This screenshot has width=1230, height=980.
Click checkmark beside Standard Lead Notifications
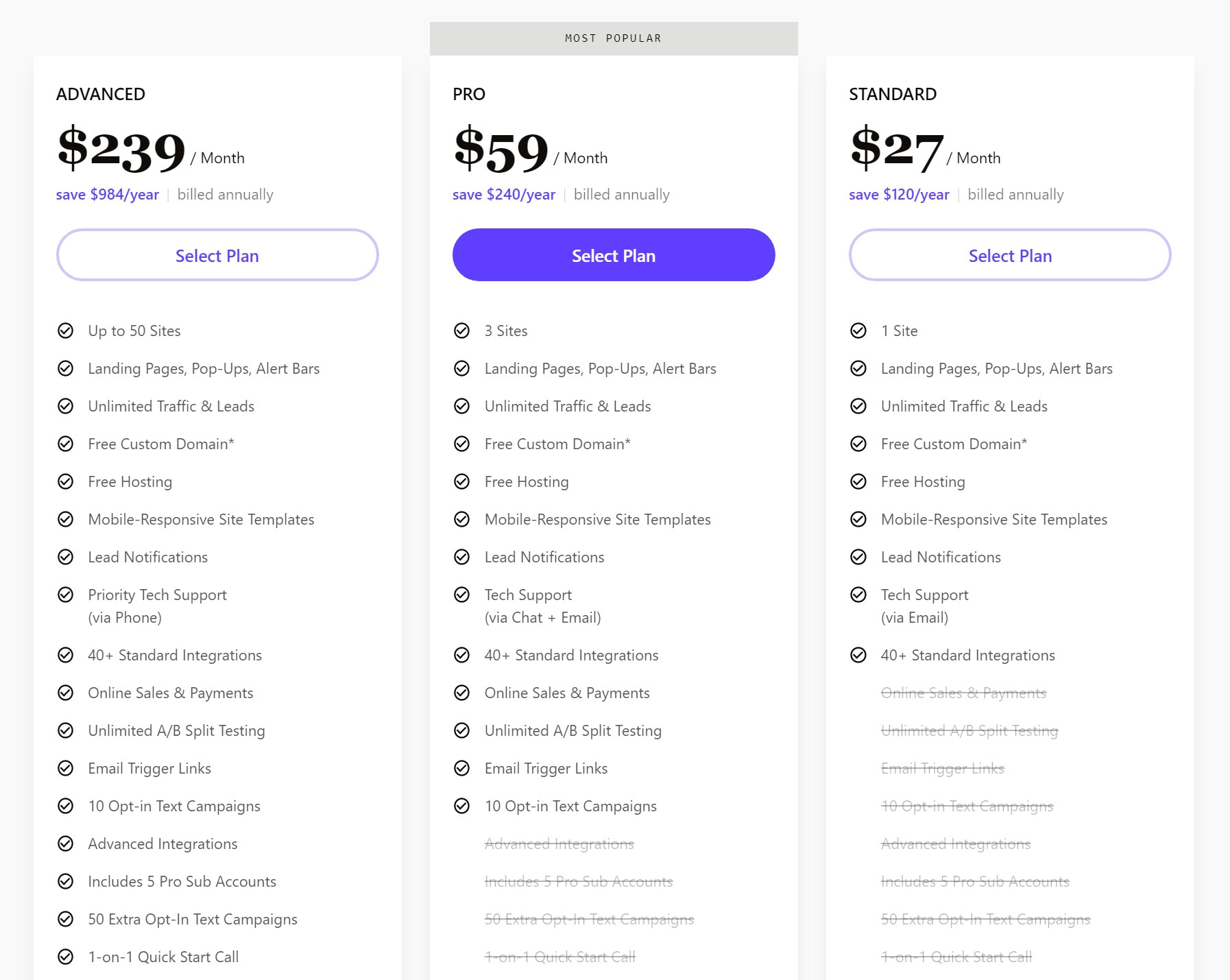[x=858, y=557]
